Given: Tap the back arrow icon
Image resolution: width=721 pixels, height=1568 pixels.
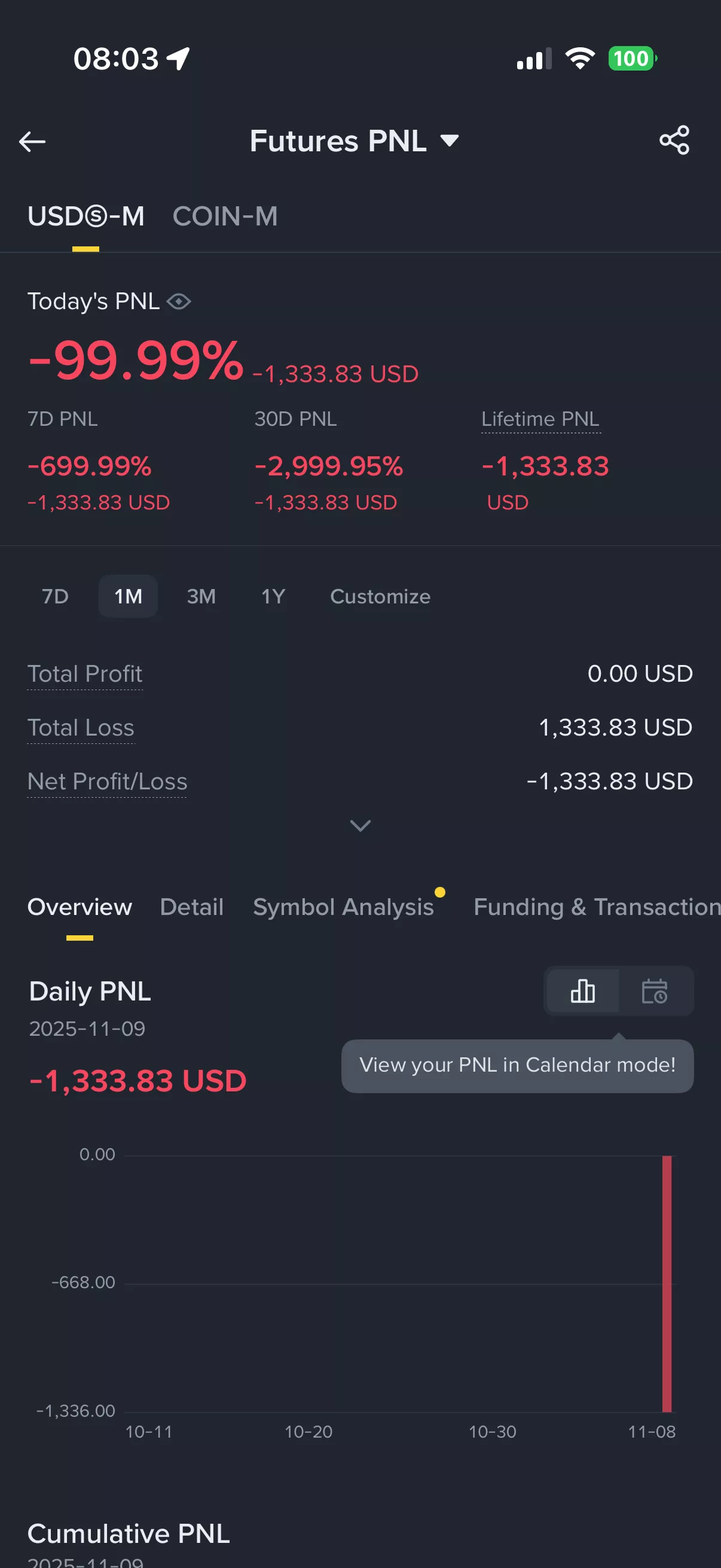Looking at the screenshot, I should point(32,142).
